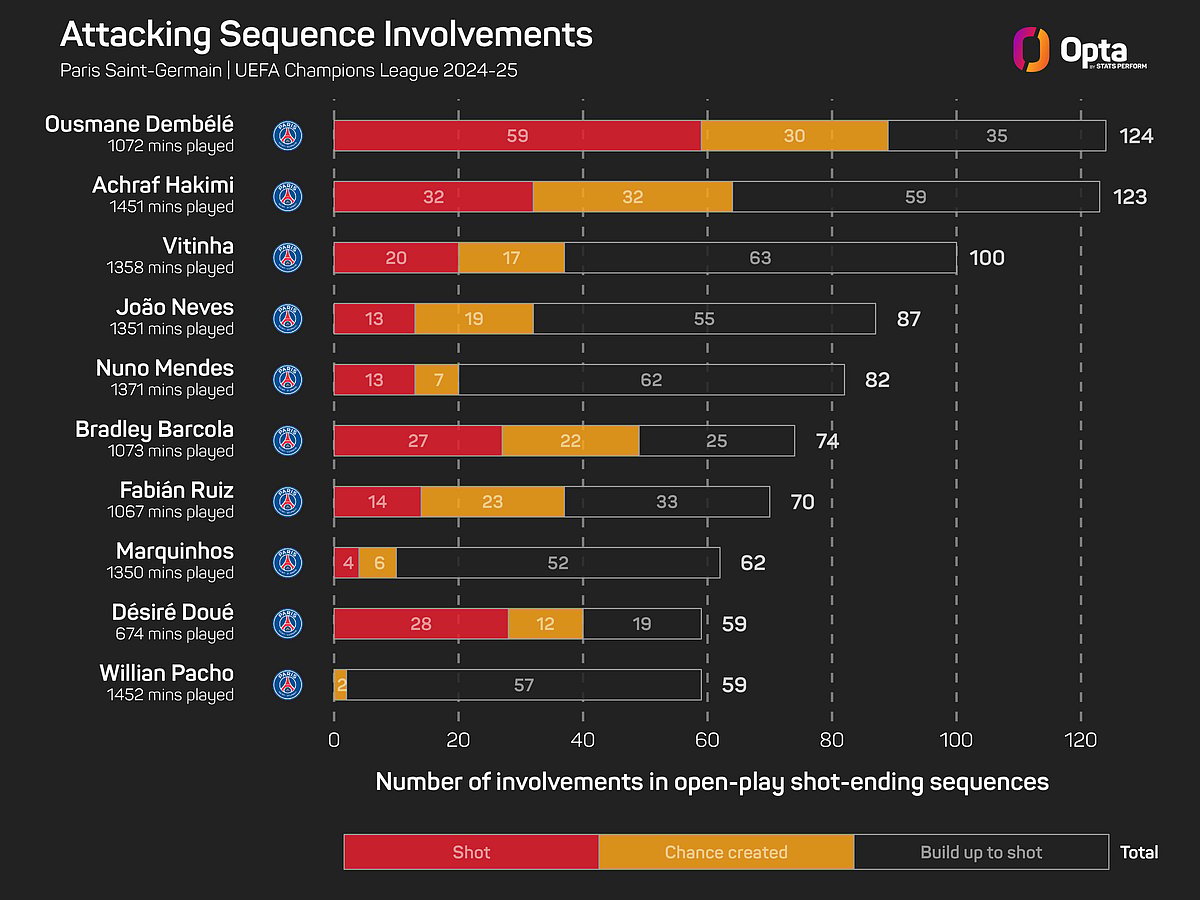Click the Total label in the legend
The width and height of the screenshot is (1200, 900).
click(1139, 852)
